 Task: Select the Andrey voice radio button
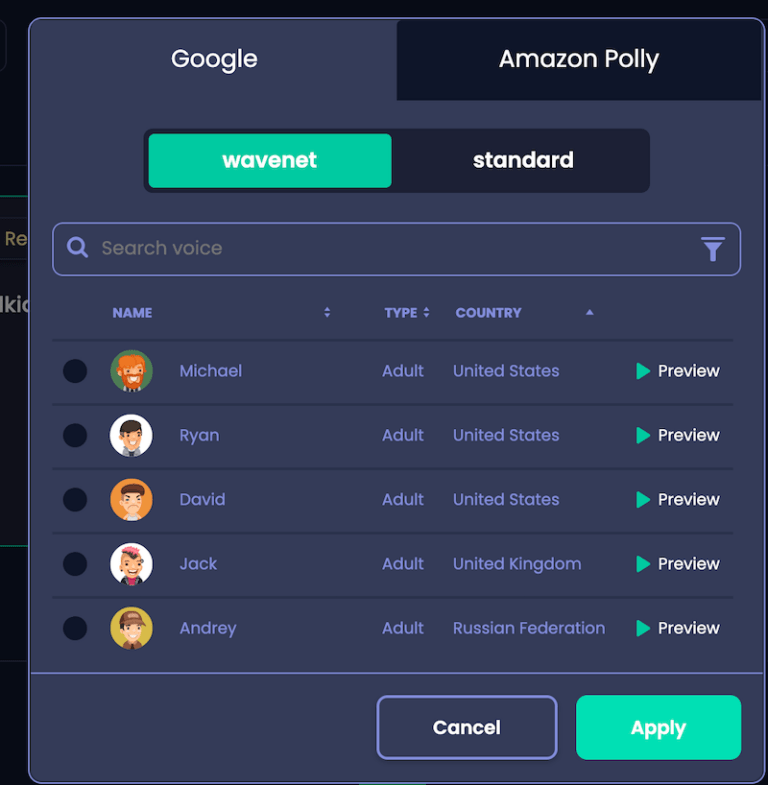coord(75,628)
